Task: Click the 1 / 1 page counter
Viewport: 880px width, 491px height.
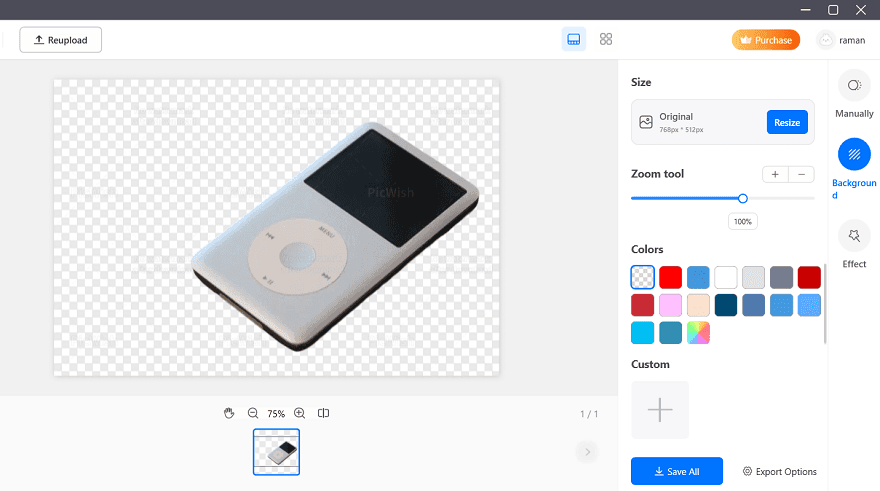Action: 589,414
